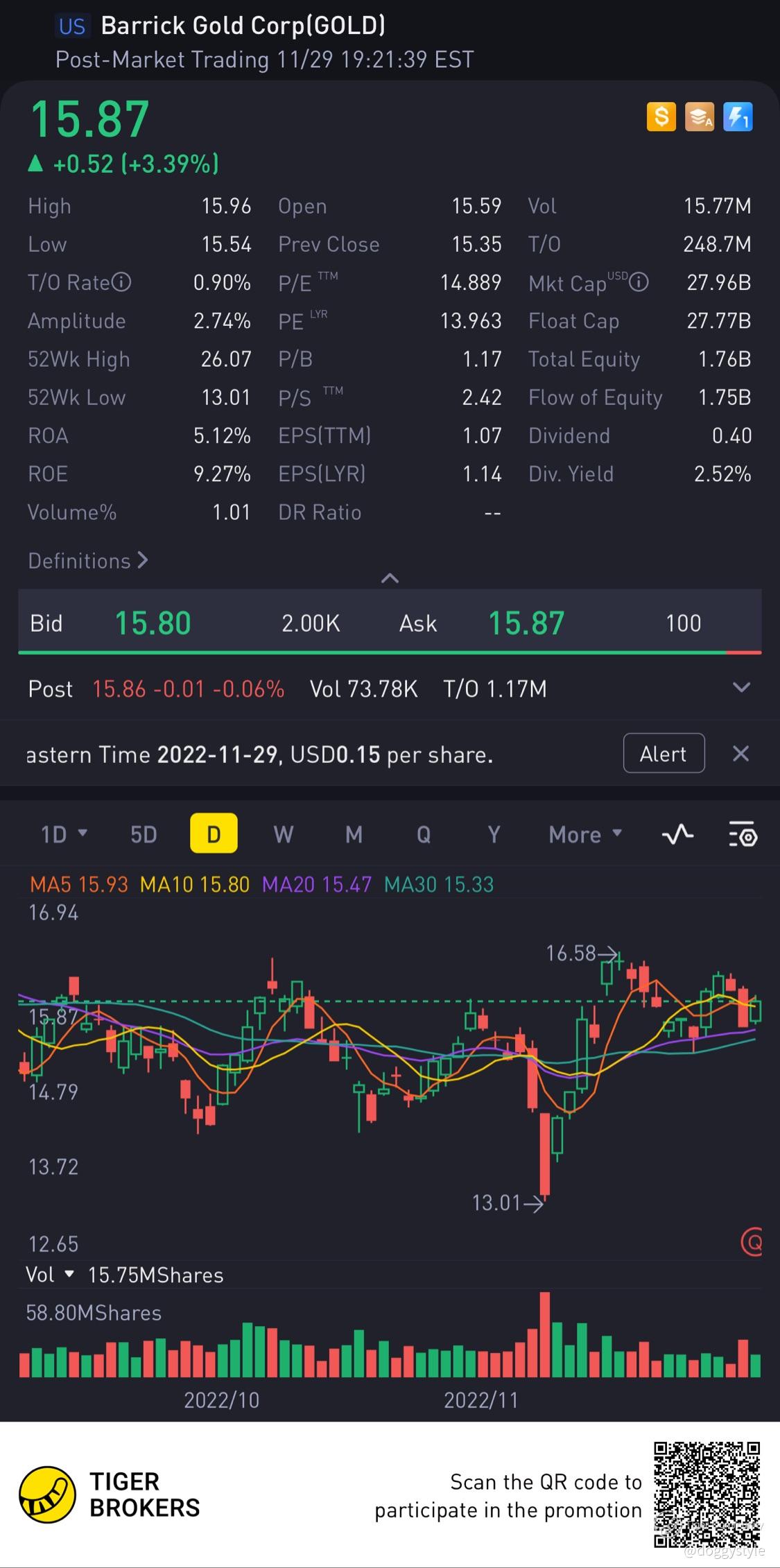Tap the Ask price 15.87
Viewport: 780px width, 1568px height.
(x=526, y=623)
